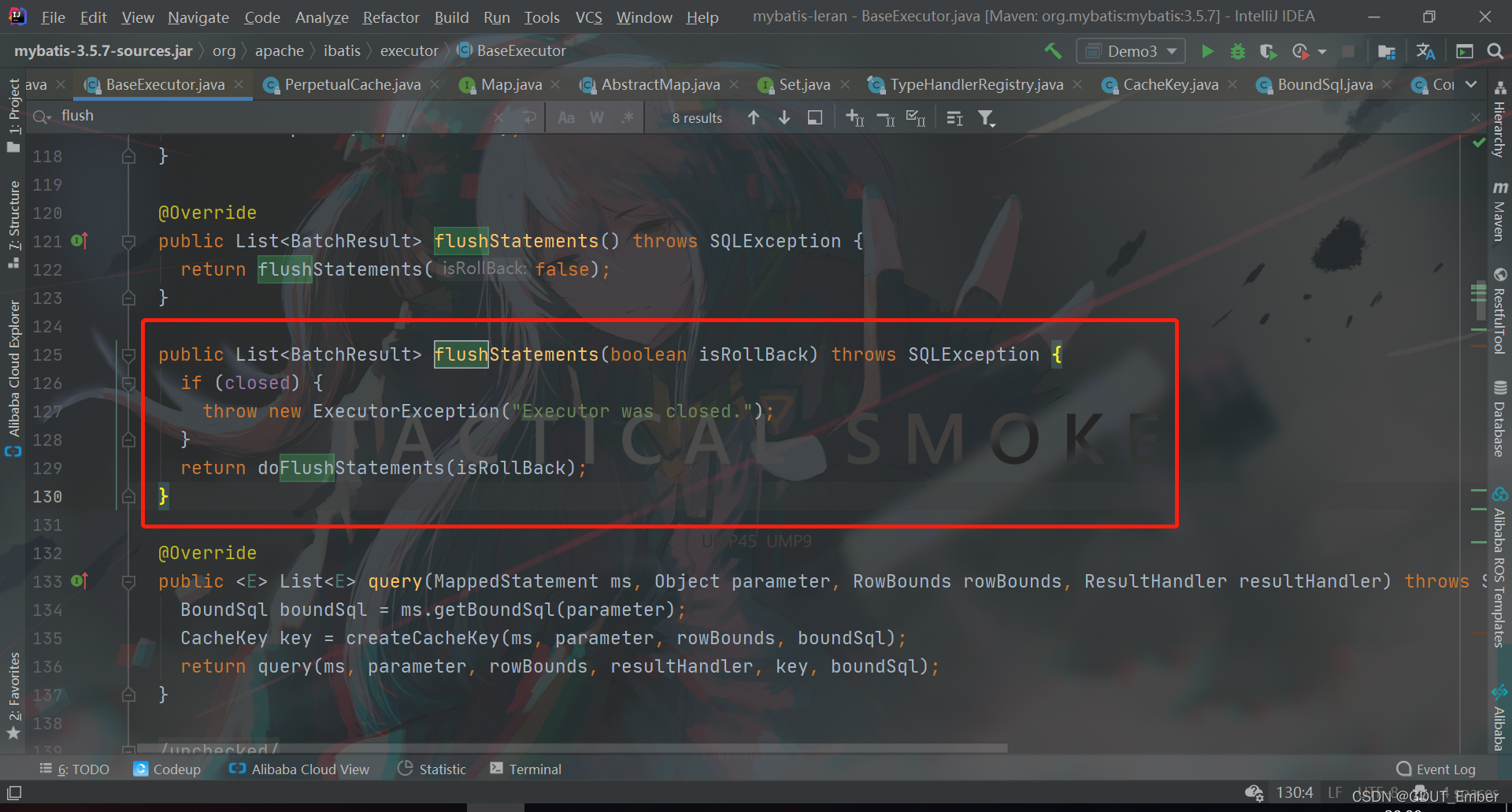Click in the flush search input field
The image size is (1512, 812).
click(x=276, y=117)
